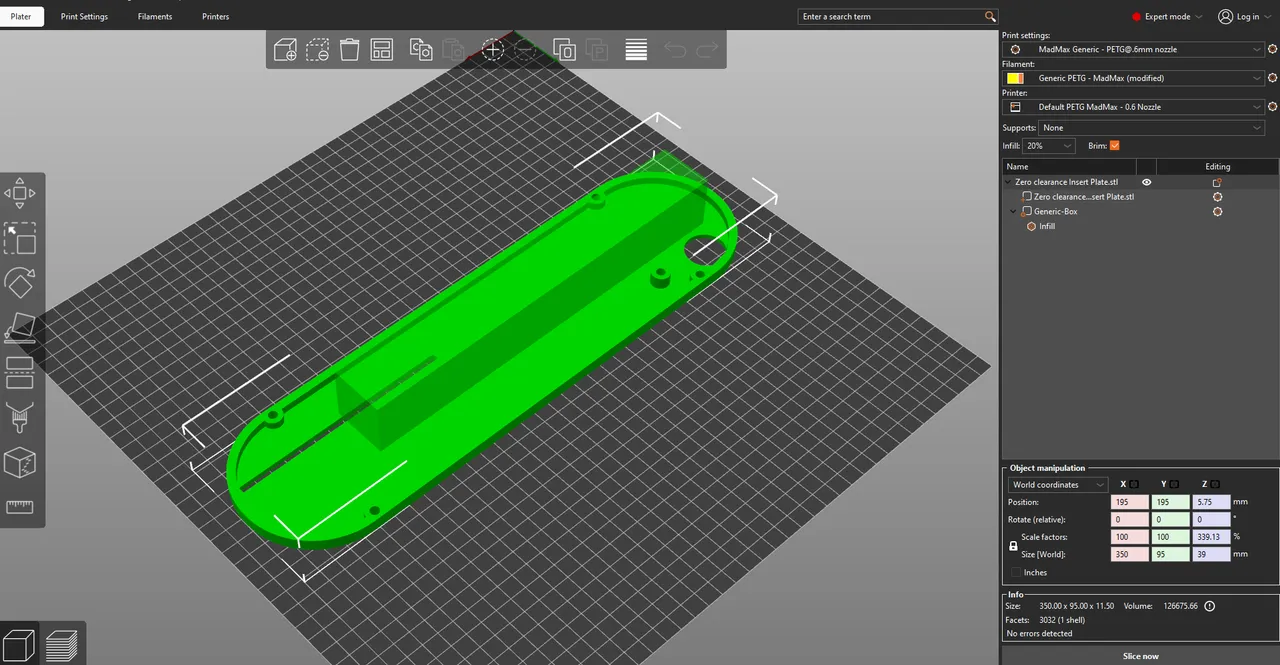
Task: Toggle the Brim checkbox
Action: coord(1115,146)
